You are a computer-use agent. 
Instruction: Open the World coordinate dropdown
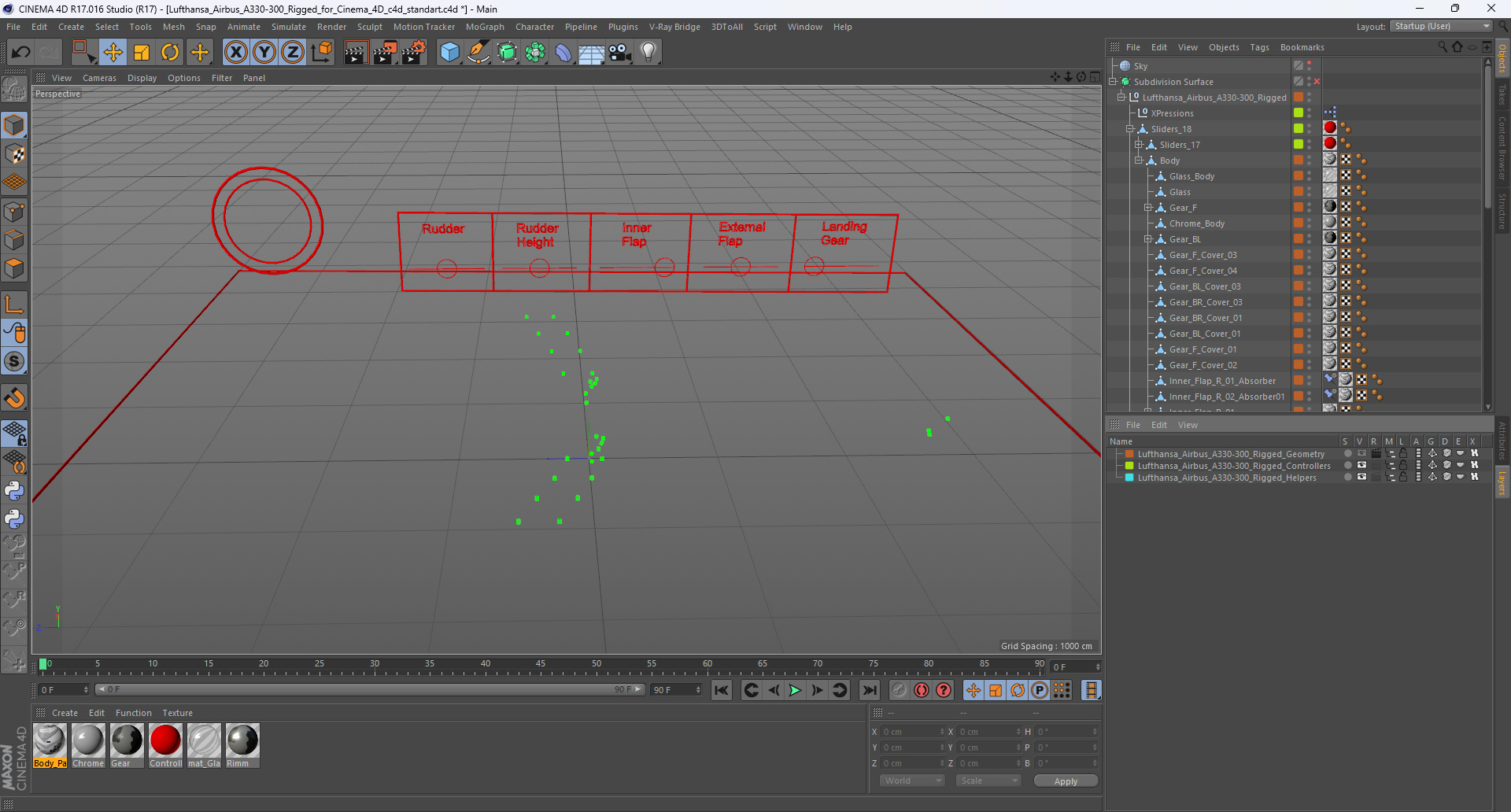point(912,781)
